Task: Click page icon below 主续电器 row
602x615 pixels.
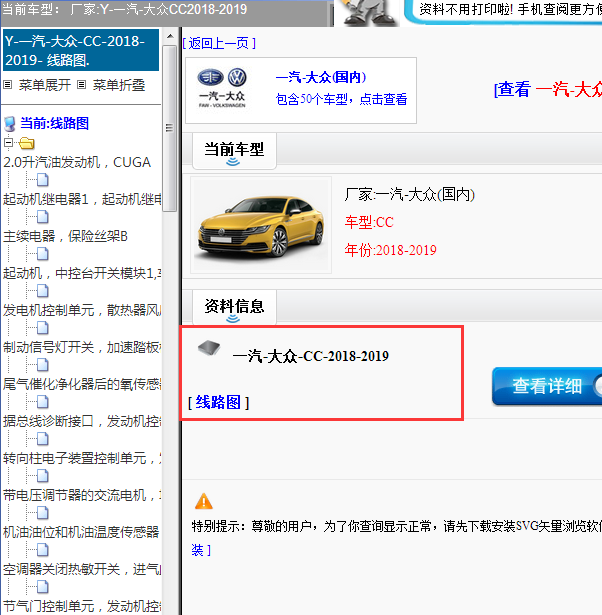Action: (43, 254)
